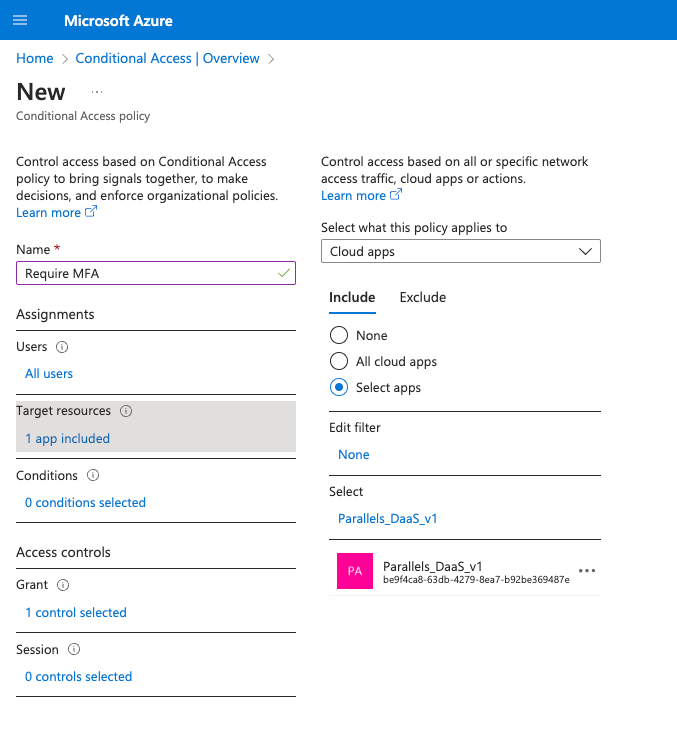
Task: Open the ellipsis menu for Parallels_DaaS_v1 app
Action: point(587,571)
